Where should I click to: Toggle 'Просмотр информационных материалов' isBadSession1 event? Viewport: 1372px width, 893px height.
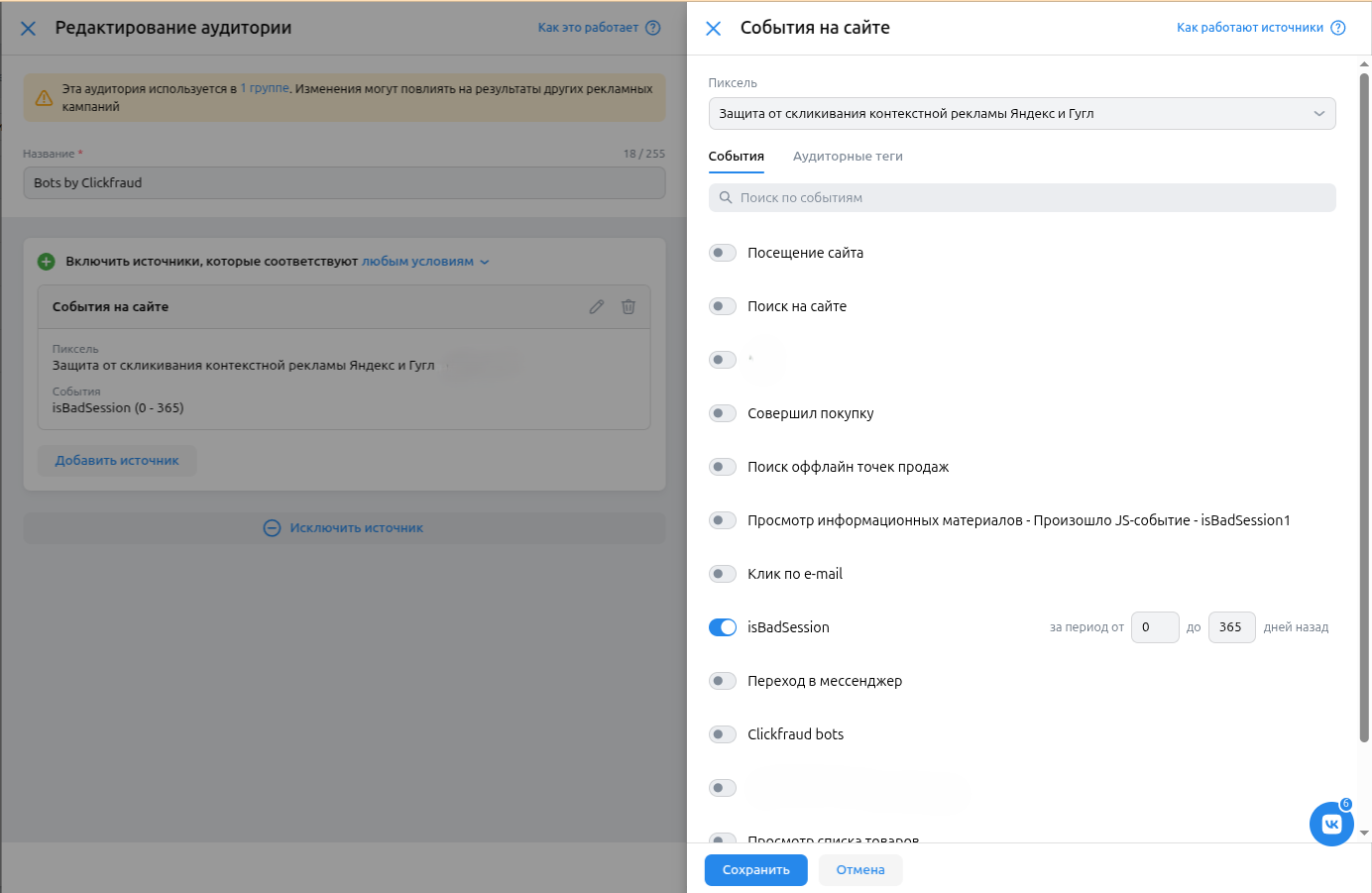pyautogui.click(x=723, y=520)
